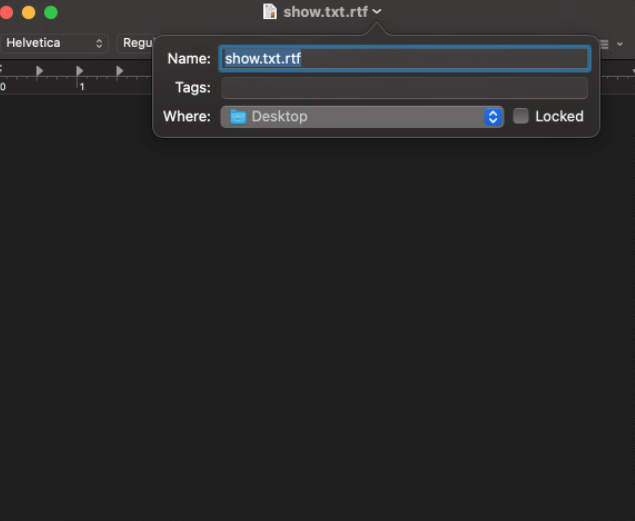
Task: Open the Helvetica font family dropdown
Action: pos(54,43)
